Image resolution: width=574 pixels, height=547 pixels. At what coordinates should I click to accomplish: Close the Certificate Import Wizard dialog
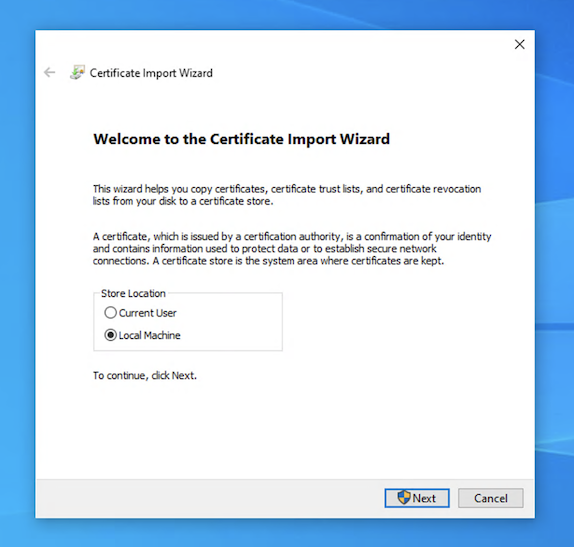coord(519,44)
